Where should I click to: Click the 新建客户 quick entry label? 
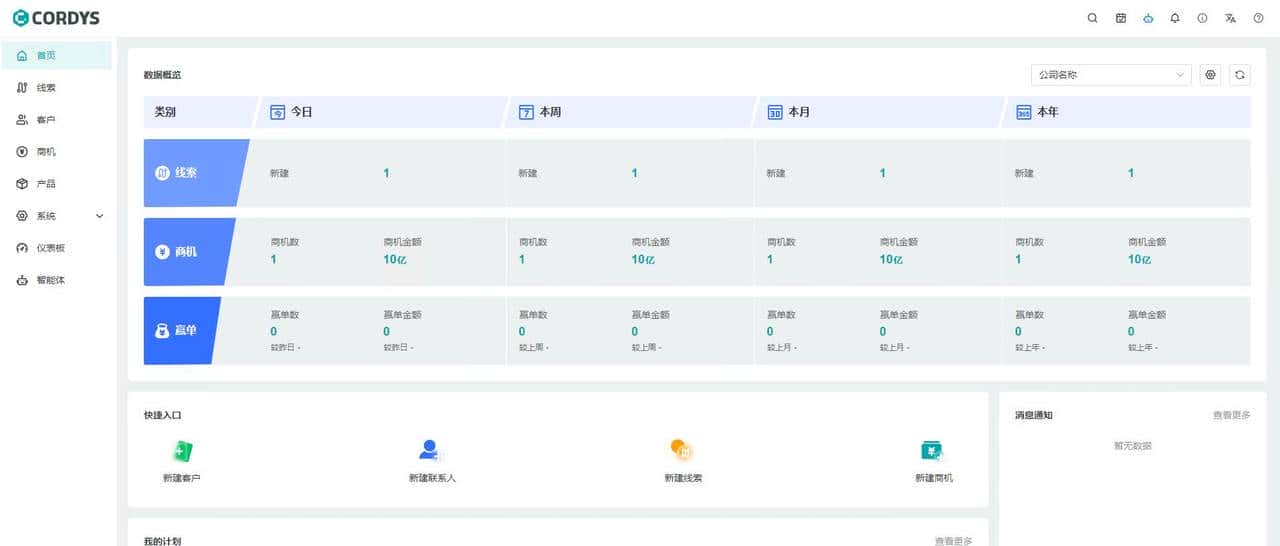[182, 478]
